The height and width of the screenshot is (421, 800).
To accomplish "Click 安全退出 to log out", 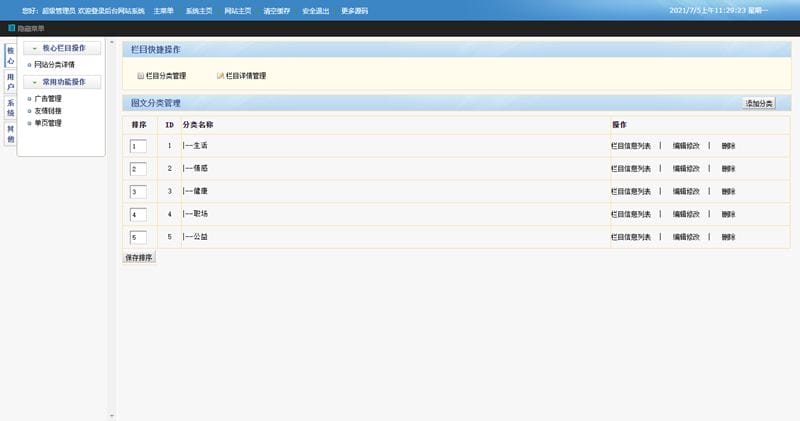I will [315, 11].
